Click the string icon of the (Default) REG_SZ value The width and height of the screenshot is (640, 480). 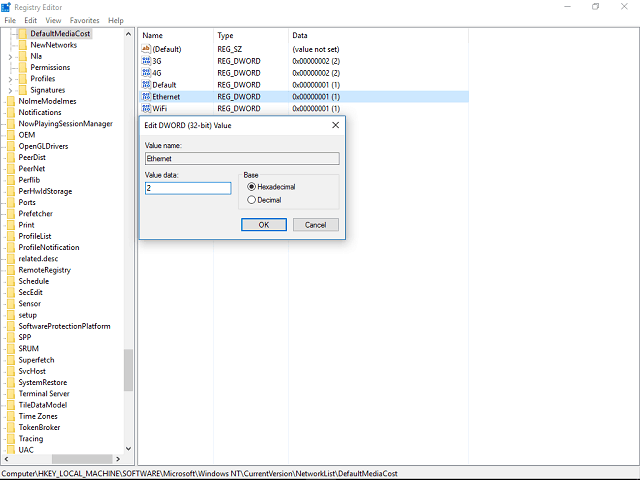(146, 49)
